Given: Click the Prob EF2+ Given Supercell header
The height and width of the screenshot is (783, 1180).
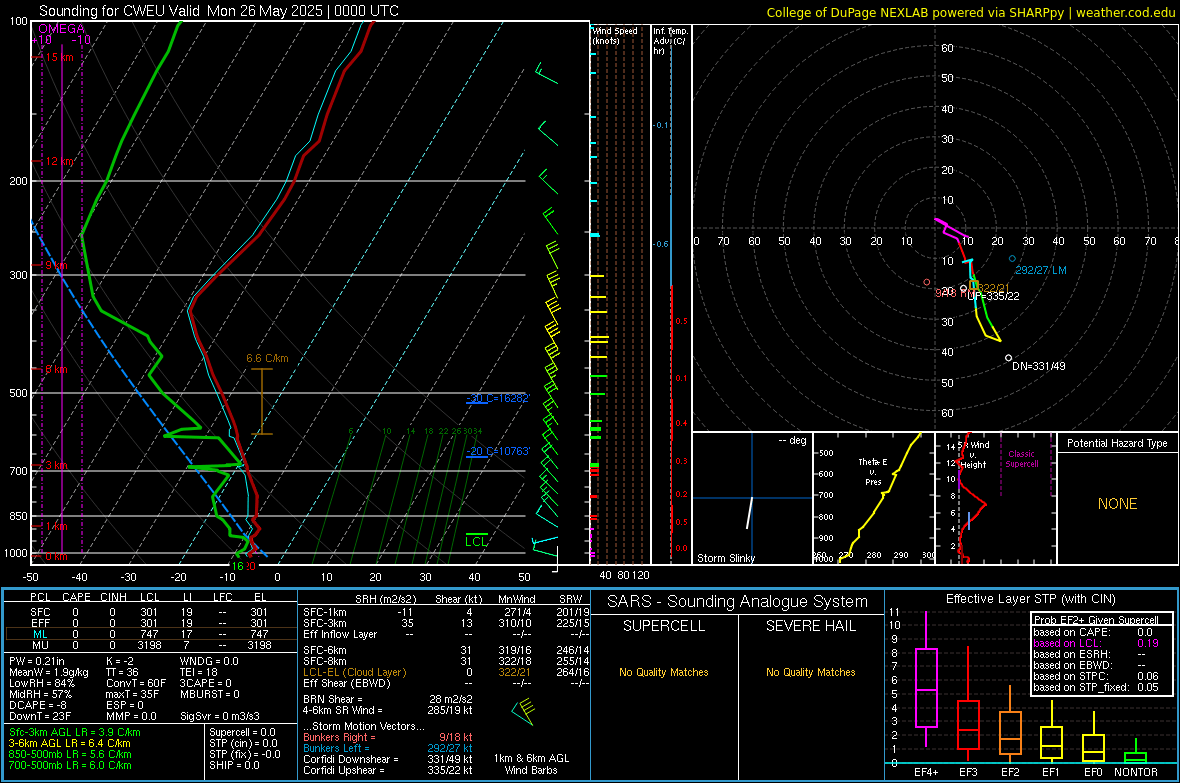Looking at the screenshot, I should [1096, 620].
